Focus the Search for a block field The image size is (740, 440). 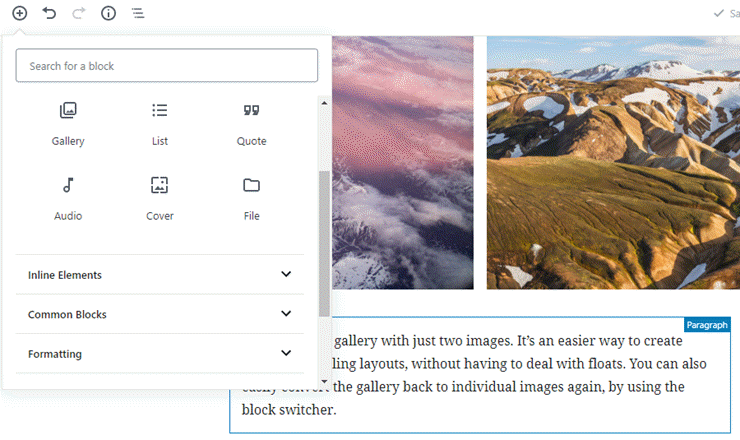coord(167,66)
